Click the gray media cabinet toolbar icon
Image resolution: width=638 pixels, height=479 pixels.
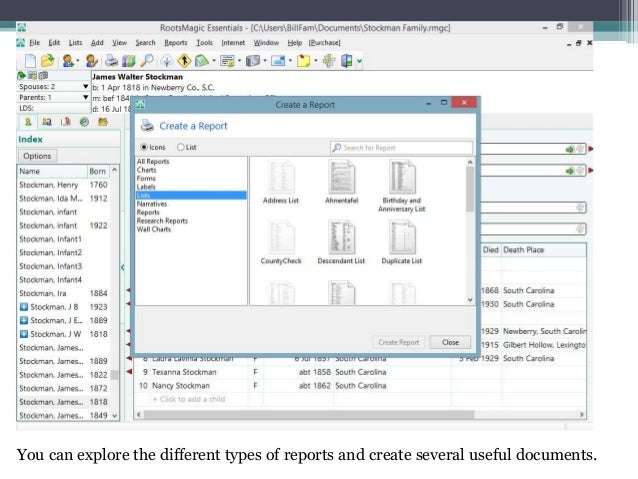click(x=253, y=61)
